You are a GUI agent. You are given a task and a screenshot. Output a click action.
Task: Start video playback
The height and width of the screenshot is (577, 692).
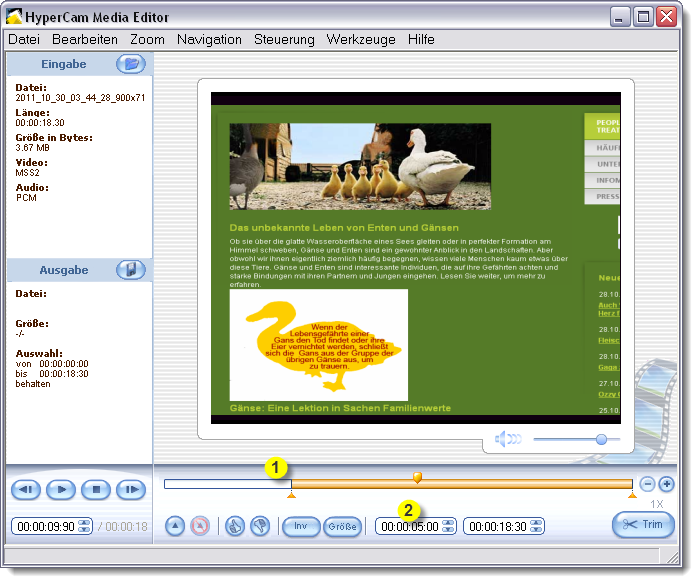pos(61,490)
